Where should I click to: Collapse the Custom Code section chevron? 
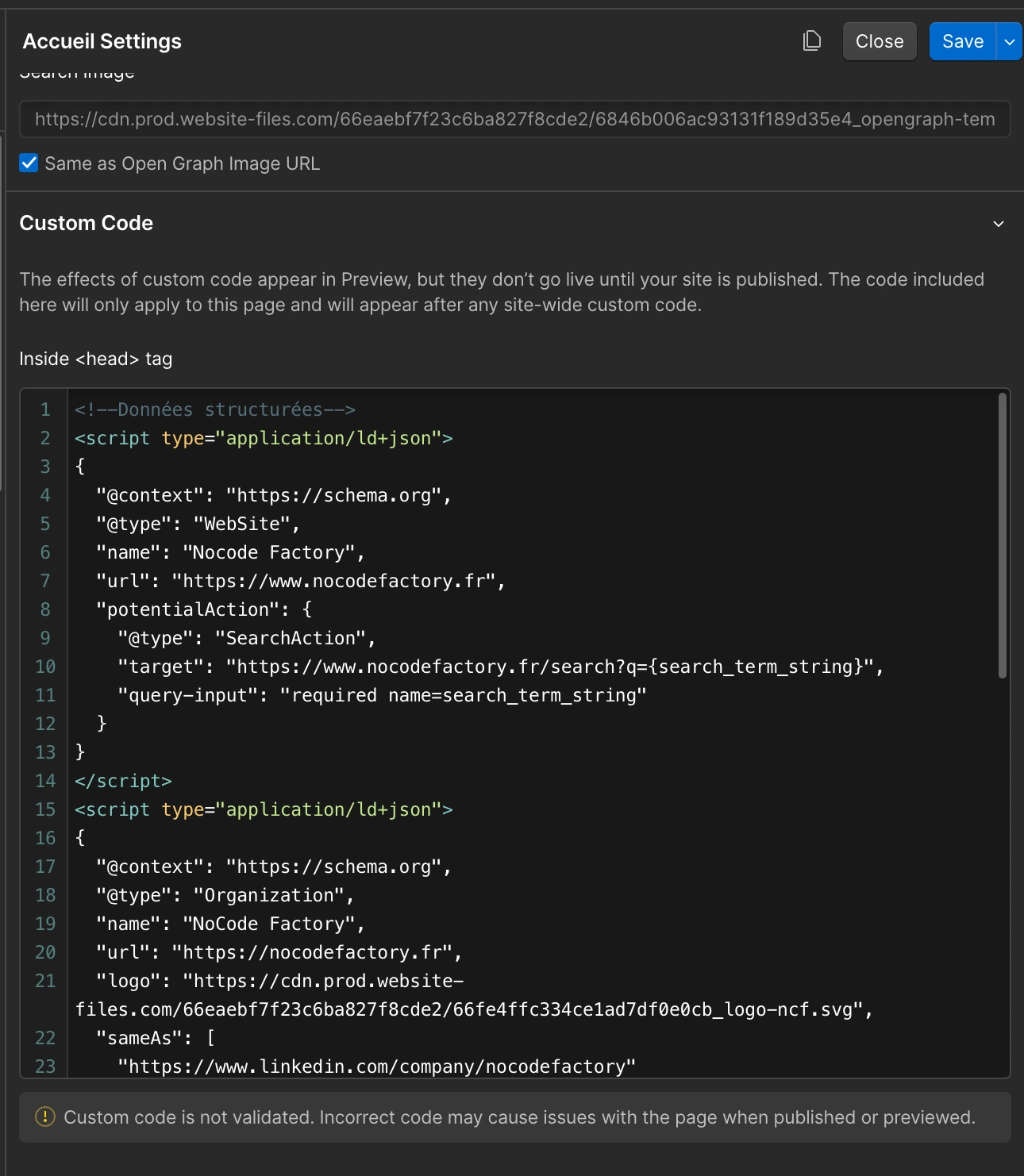[x=999, y=224]
